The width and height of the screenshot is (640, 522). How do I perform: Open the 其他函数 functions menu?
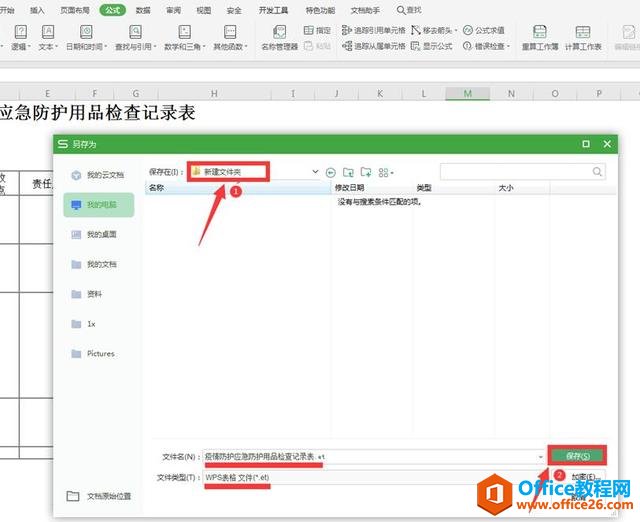(230, 38)
